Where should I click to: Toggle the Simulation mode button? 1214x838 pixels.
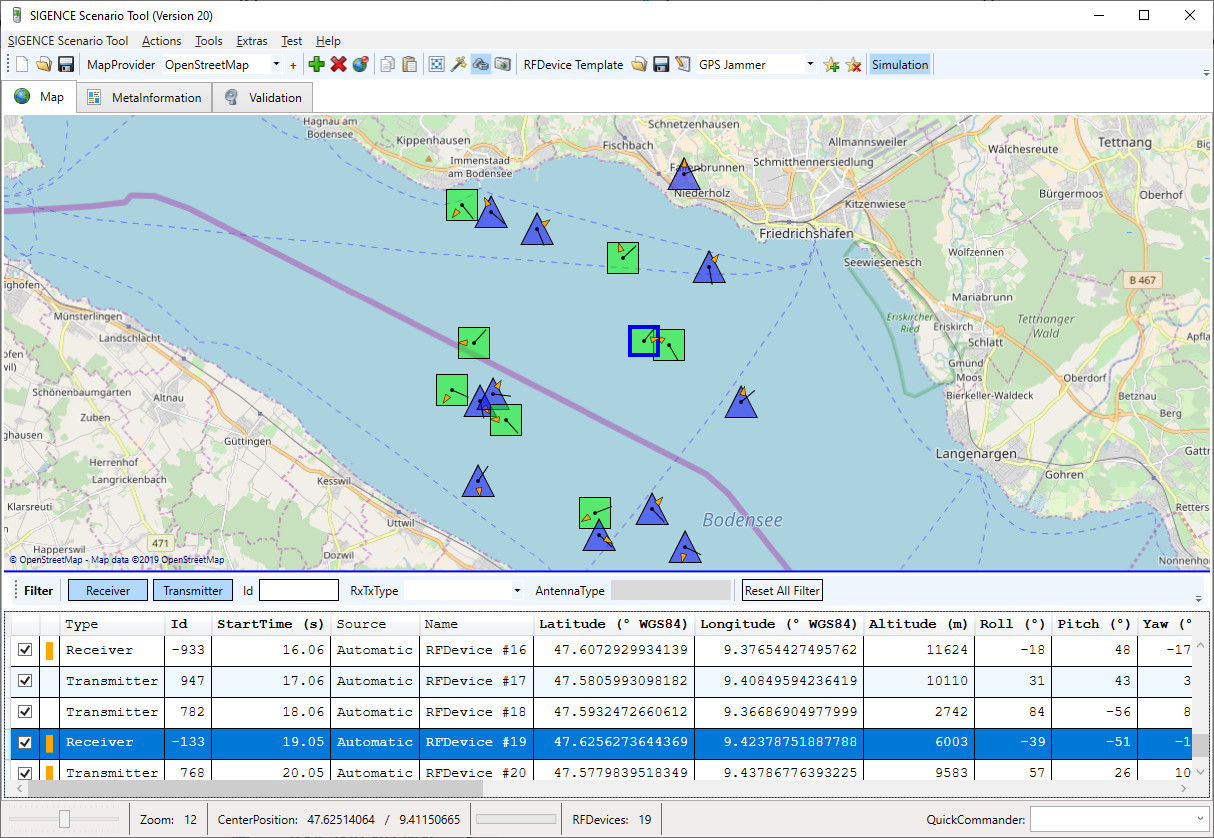(x=900, y=65)
